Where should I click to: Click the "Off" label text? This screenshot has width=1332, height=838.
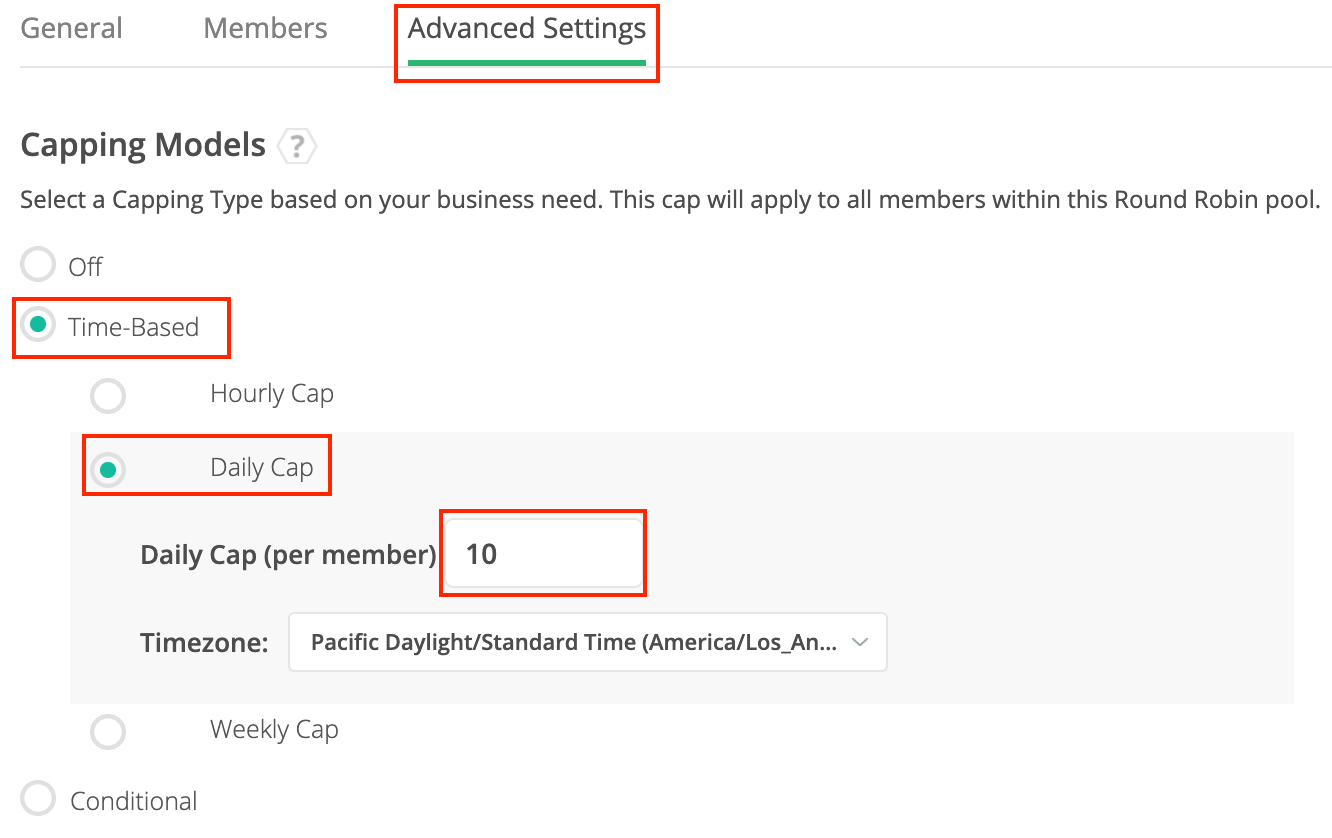pos(85,267)
